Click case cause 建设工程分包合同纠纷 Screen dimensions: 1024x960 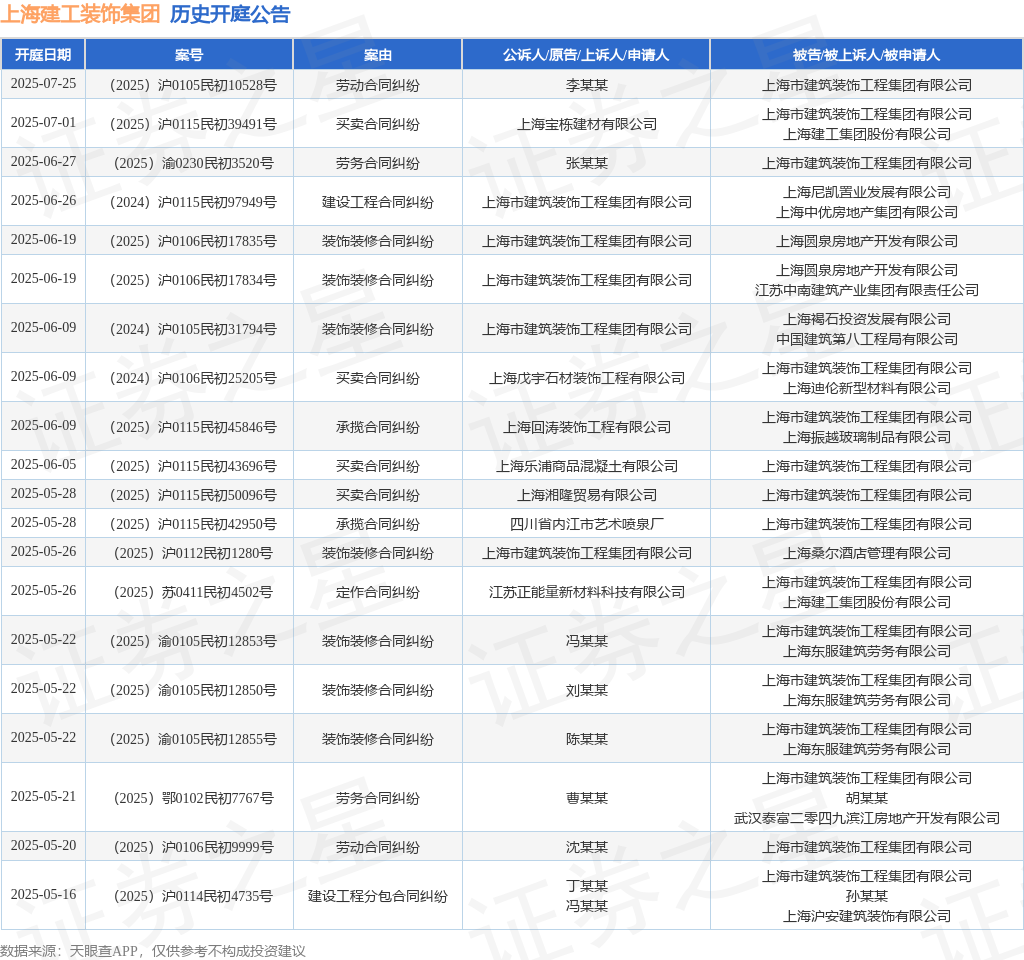click(x=377, y=896)
